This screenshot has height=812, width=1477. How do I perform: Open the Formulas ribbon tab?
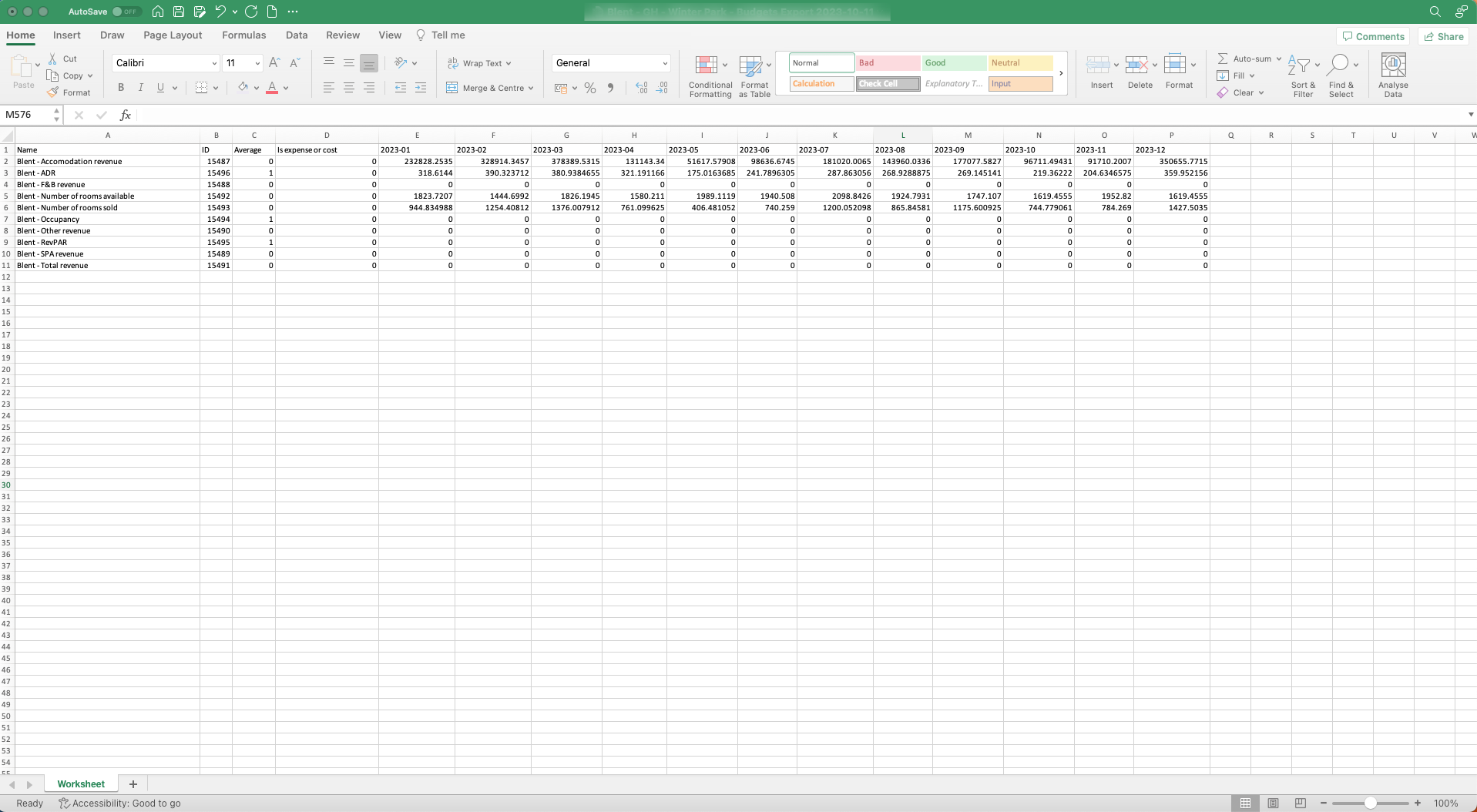(243, 35)
